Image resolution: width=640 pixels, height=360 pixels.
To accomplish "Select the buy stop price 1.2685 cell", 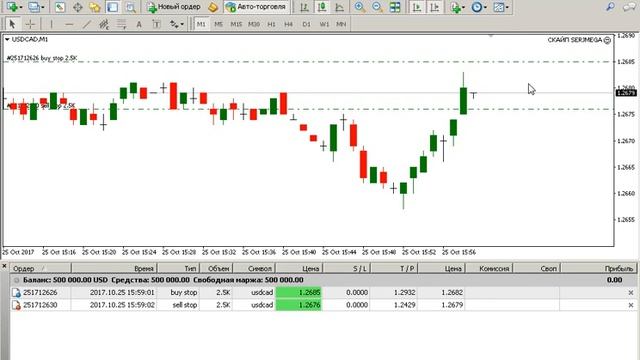I will 299,293.
